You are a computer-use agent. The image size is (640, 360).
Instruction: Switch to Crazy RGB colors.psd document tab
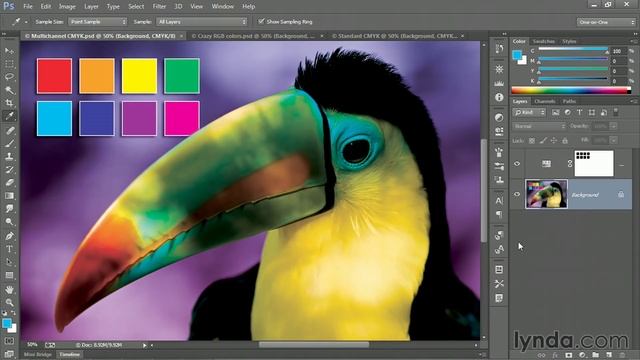pyautogui.click(x=253, y=36)
